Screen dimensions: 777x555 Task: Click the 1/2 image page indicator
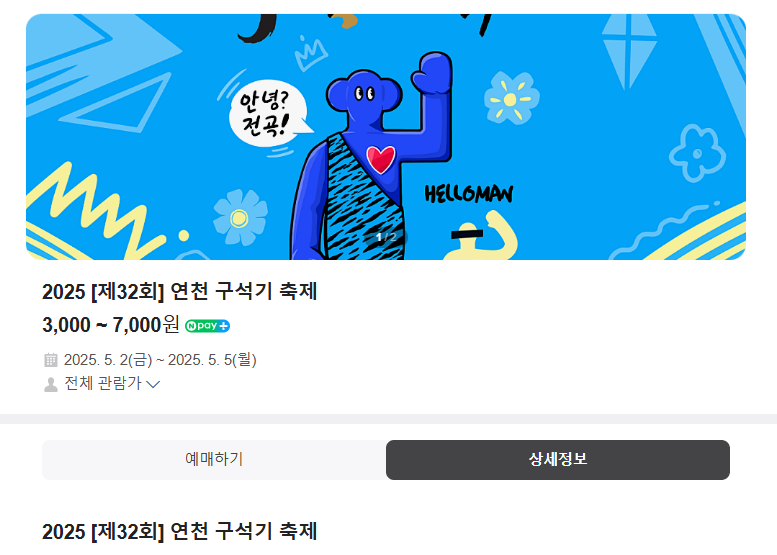point(386,237)
